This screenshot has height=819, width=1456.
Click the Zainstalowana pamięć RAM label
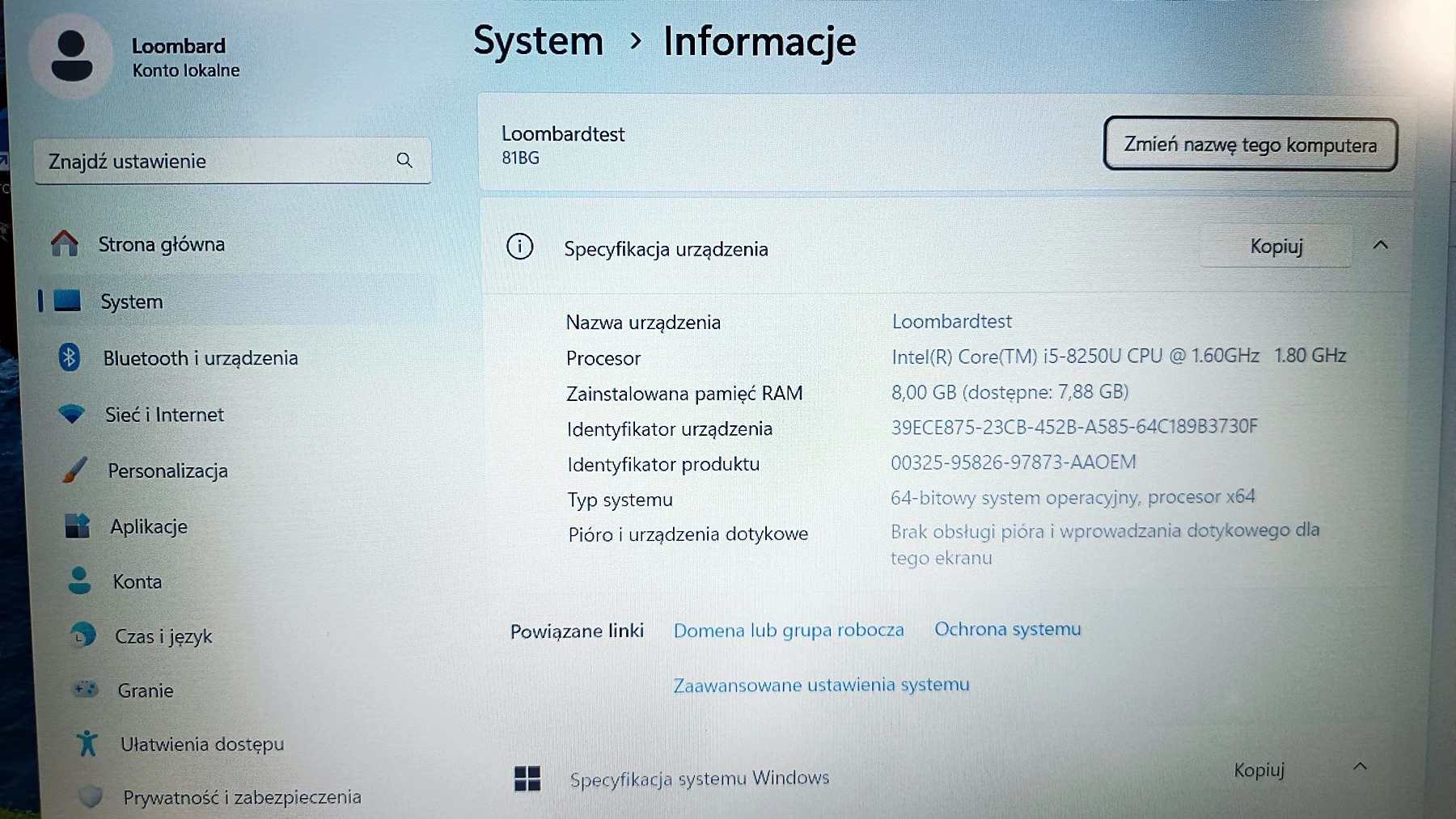click(x=684, y=394)
